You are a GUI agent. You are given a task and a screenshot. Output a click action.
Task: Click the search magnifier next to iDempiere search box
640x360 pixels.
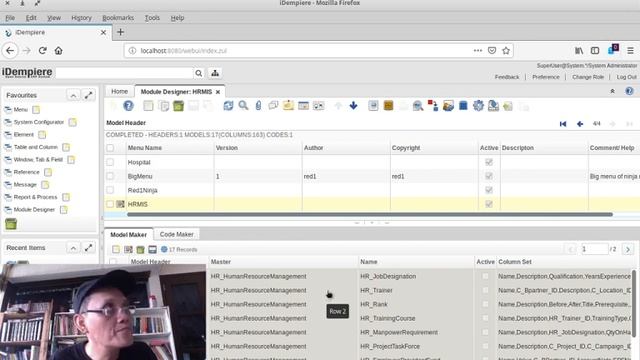[x=199, y=73]
